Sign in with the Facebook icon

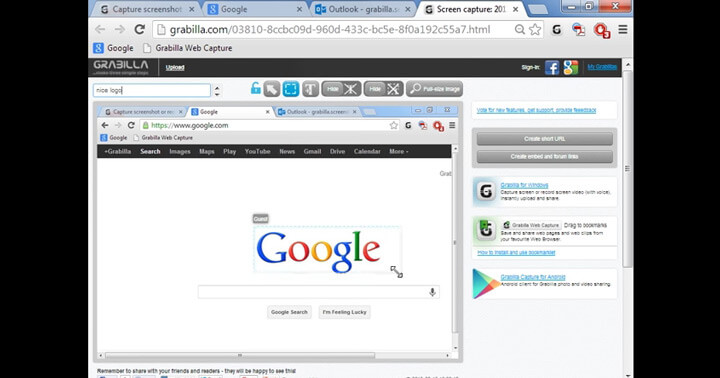click(551, 68)
